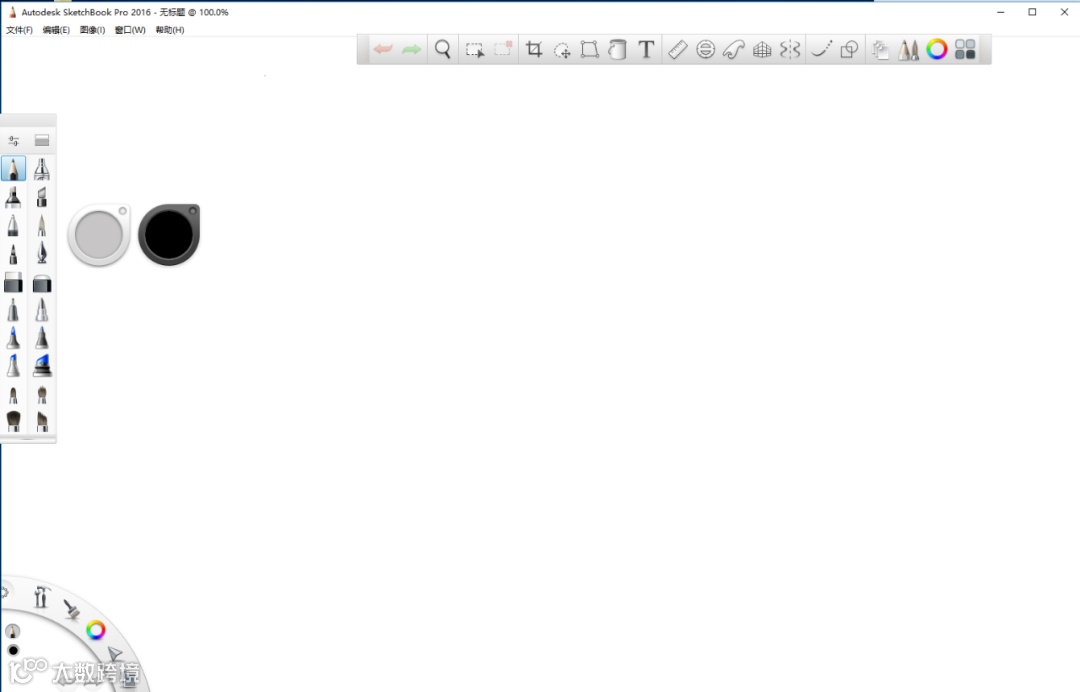
Task: Select the Ink pen nib brush
Action: (42, 253)
